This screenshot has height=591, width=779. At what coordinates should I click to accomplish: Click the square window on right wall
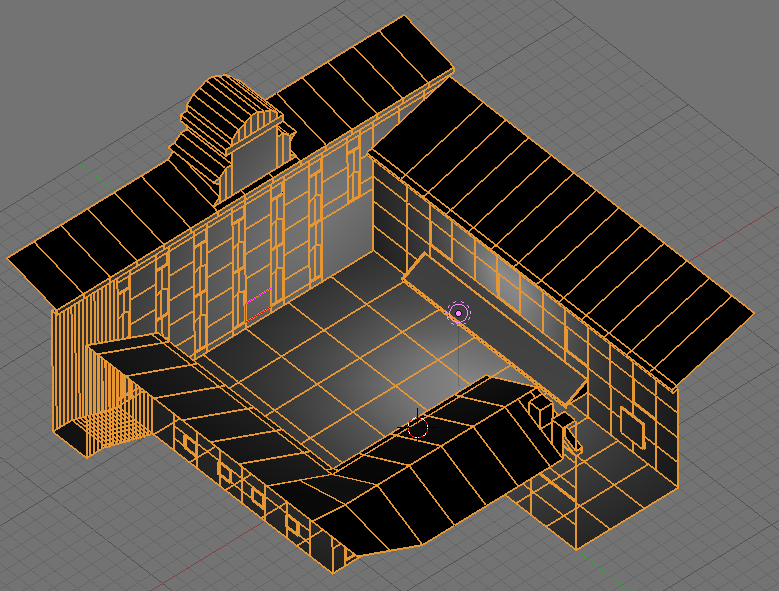coord(632,426)
